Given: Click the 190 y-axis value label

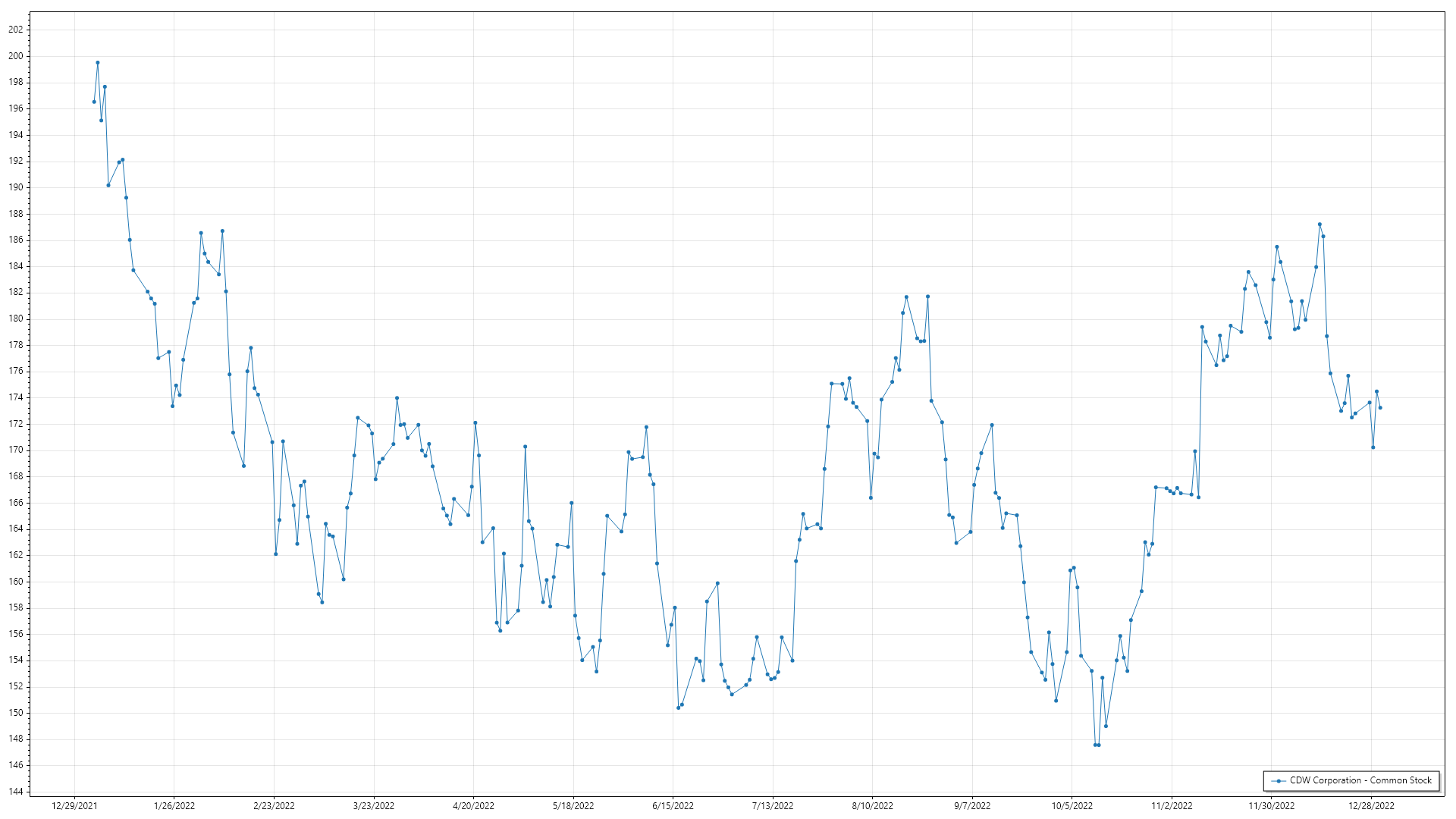Looking at the screenshot, I should coord(16,187).
